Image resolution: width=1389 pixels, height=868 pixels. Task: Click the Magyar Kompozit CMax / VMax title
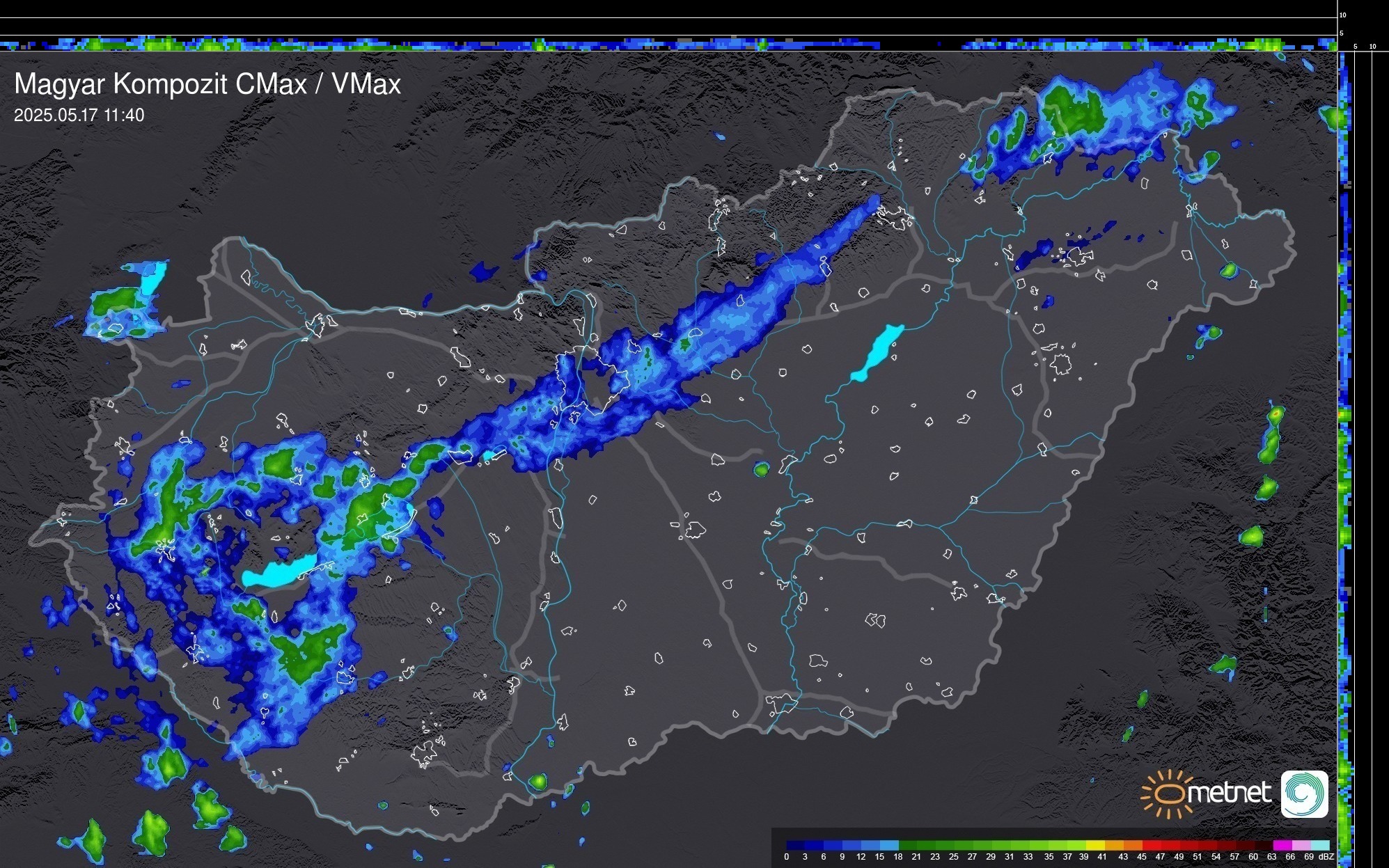[207, 84]
